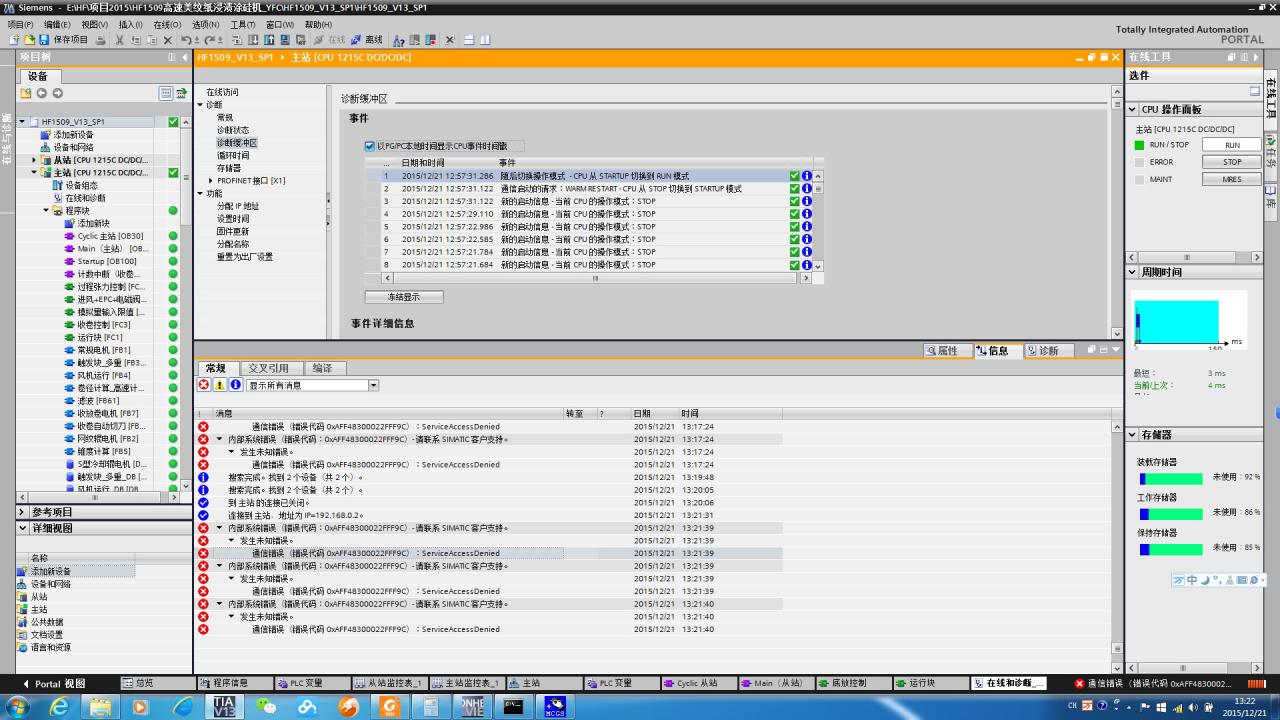Click the MRES button on CPU panel

1232,179
